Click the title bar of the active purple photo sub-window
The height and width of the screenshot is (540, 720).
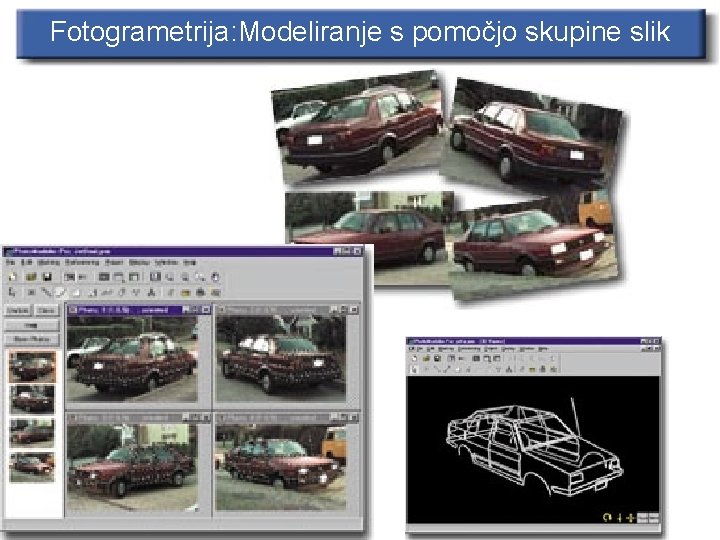tap(139, 310)
